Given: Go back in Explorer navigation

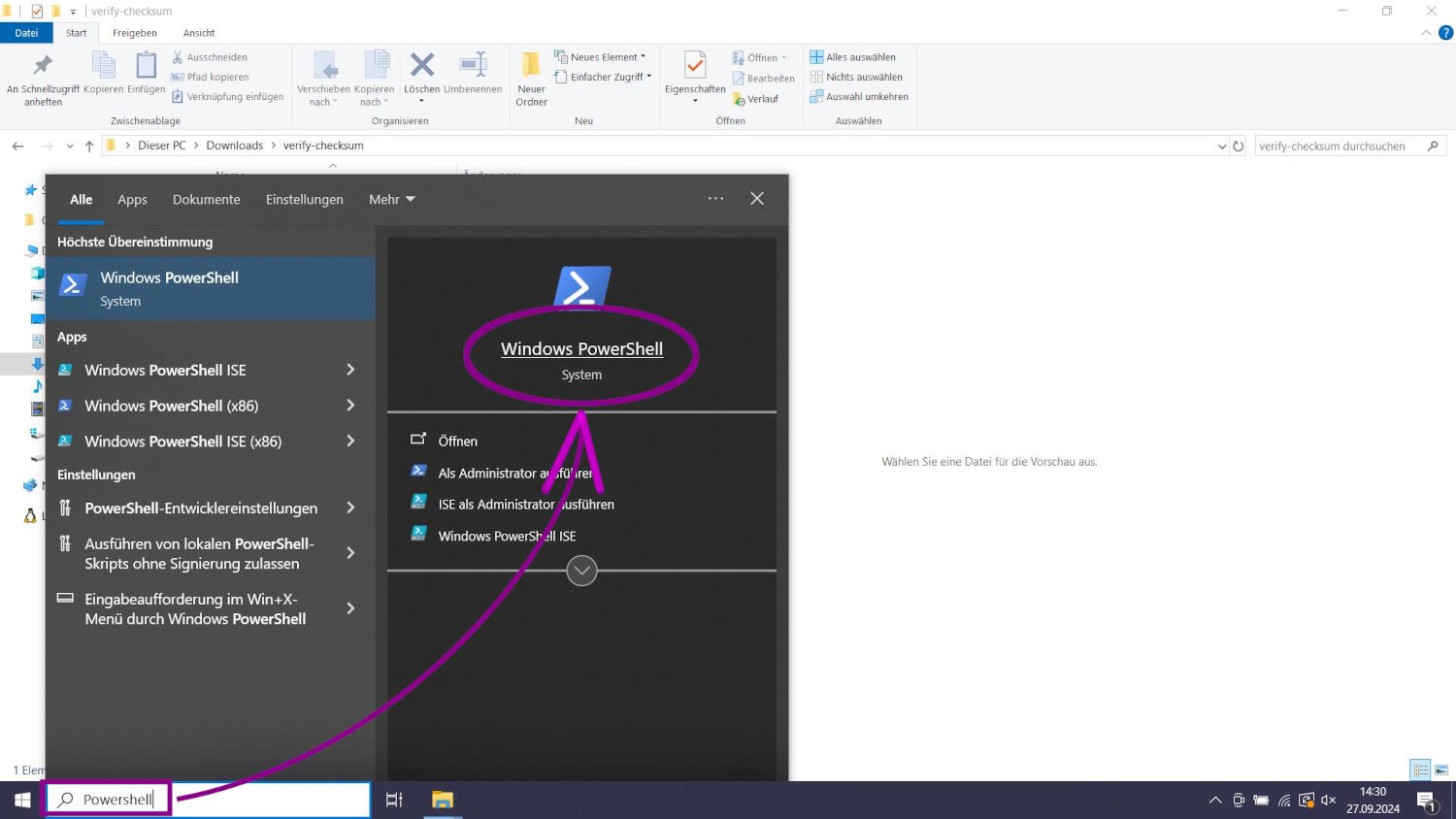Looking at the screenshot, I should (x=17, y=146).
